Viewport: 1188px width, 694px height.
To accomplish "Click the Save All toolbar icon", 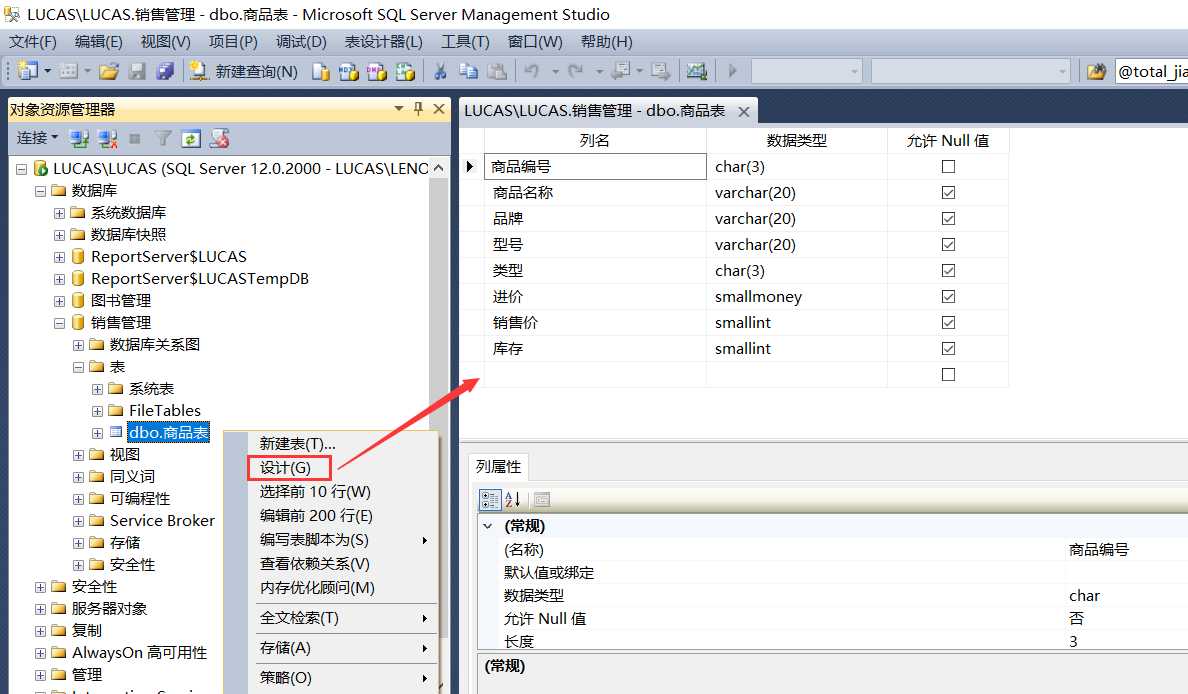I will tap(164, 71).
